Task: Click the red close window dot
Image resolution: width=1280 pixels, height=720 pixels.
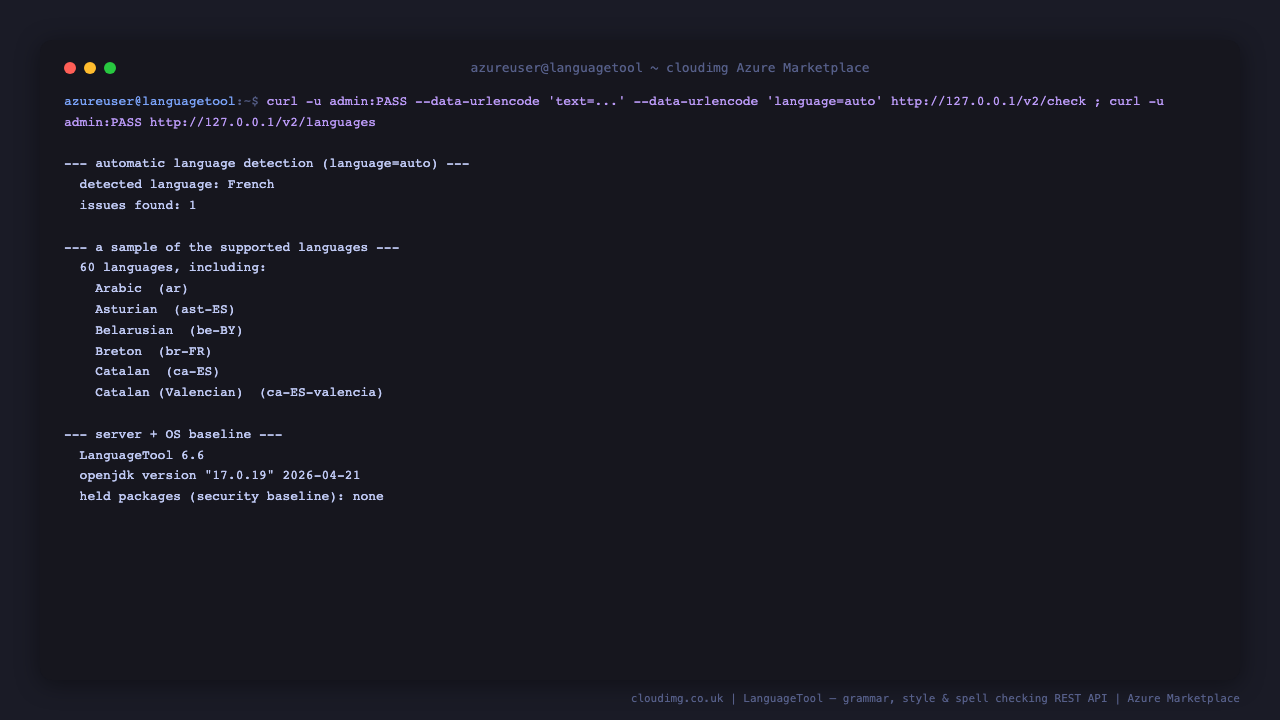Action: tap(70, 68)
